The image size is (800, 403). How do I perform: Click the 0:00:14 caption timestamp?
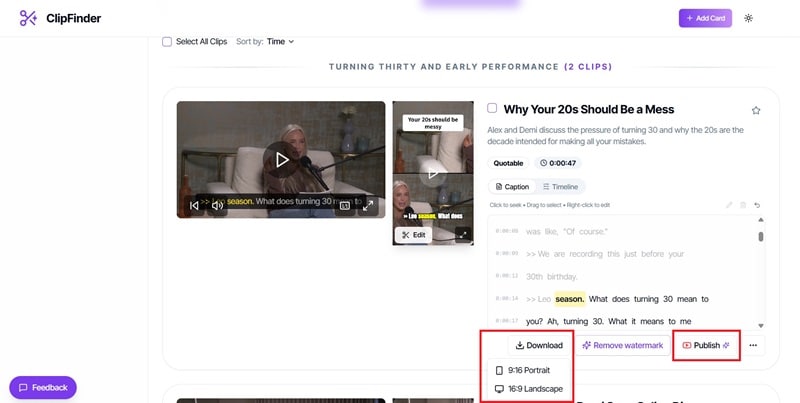[x=507, y=299]
